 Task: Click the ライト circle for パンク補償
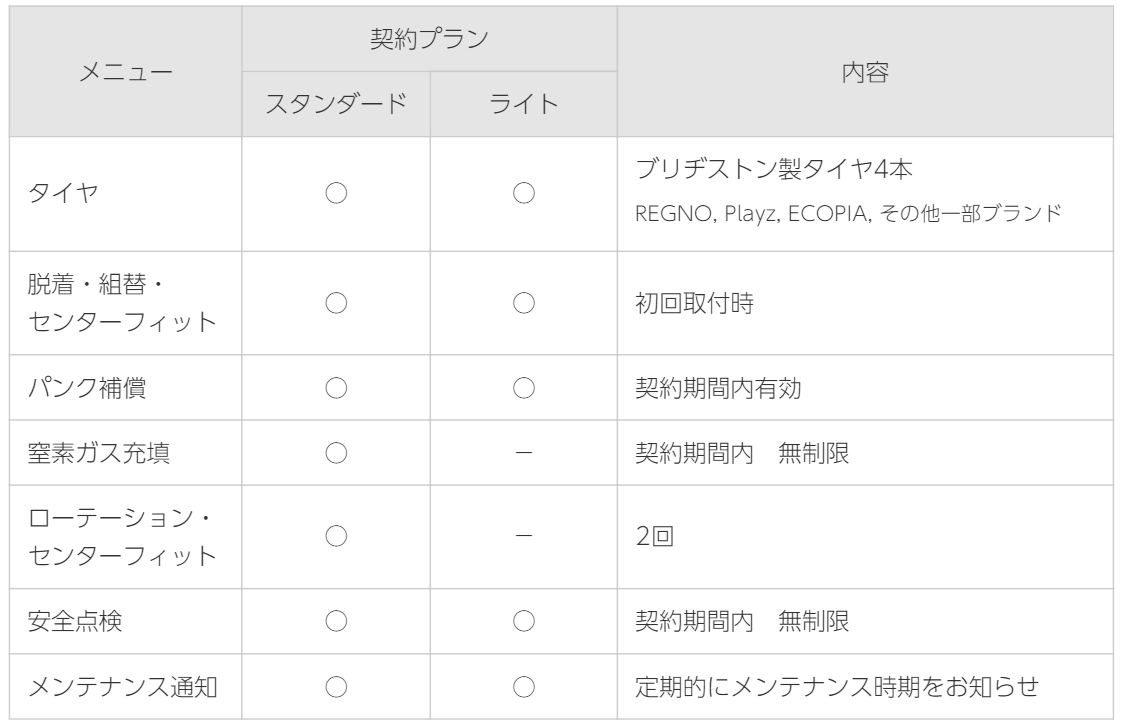pos(523,389)
